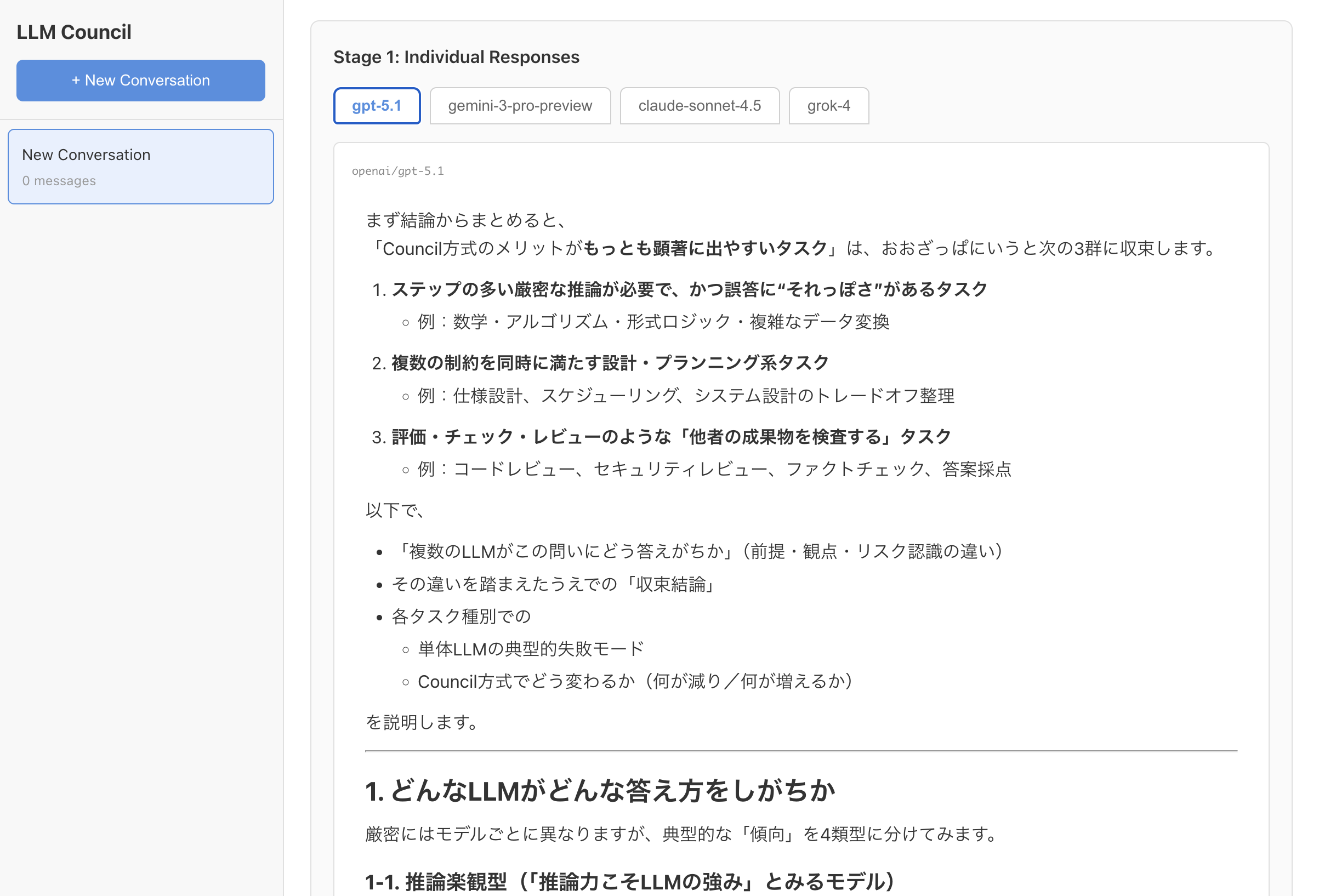
Task: Click the '0 messages' label in the sidebar
Action: pyautogui.click(x=59, y=180)
